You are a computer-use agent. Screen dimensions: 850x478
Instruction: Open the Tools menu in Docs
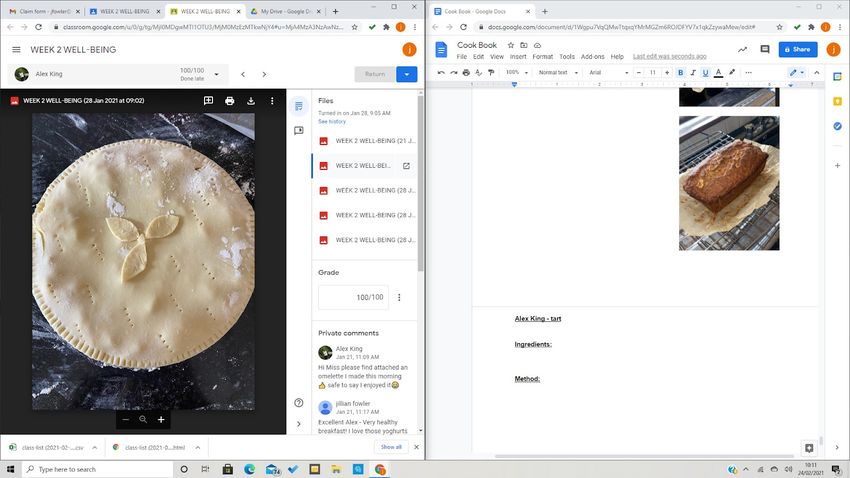tap(566, 56)
